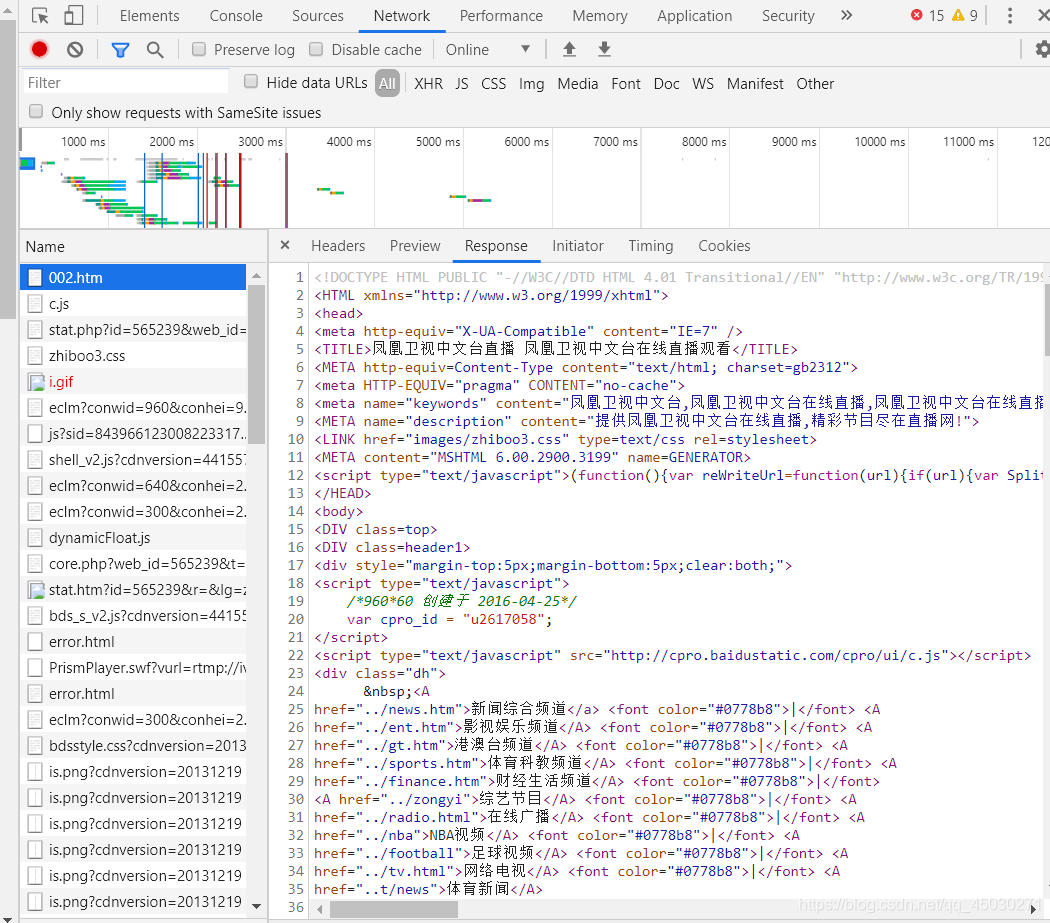The width and height of the screenshot is (1050, 923).
Task: Filter requests by XHR
Action: point(429,84)
